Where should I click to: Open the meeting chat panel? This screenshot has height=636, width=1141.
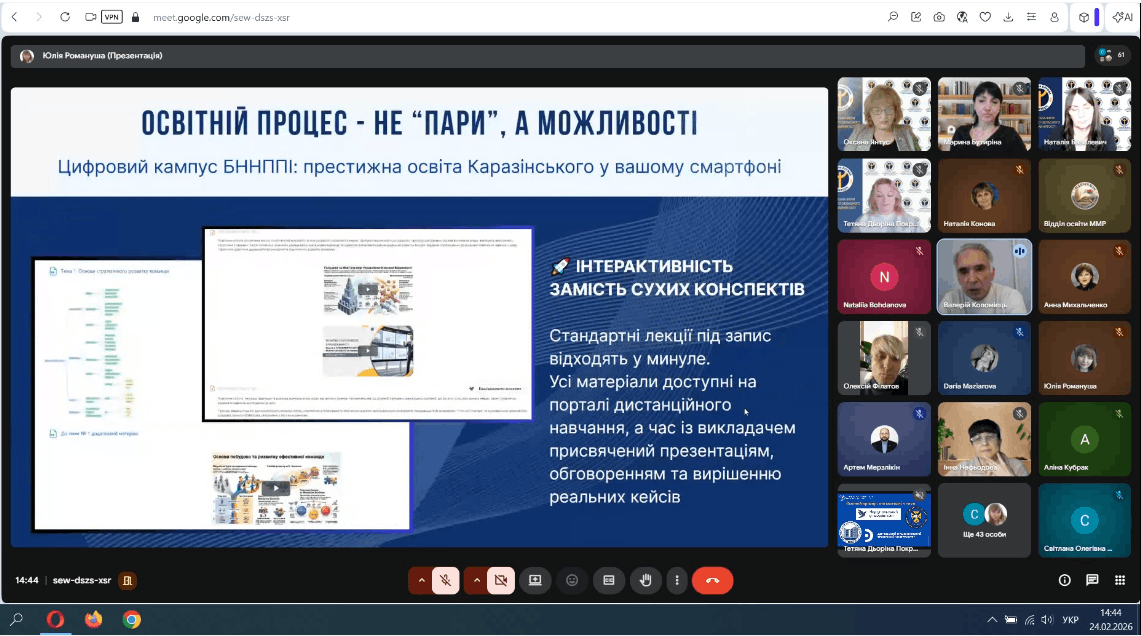[x=1092, y=580]
